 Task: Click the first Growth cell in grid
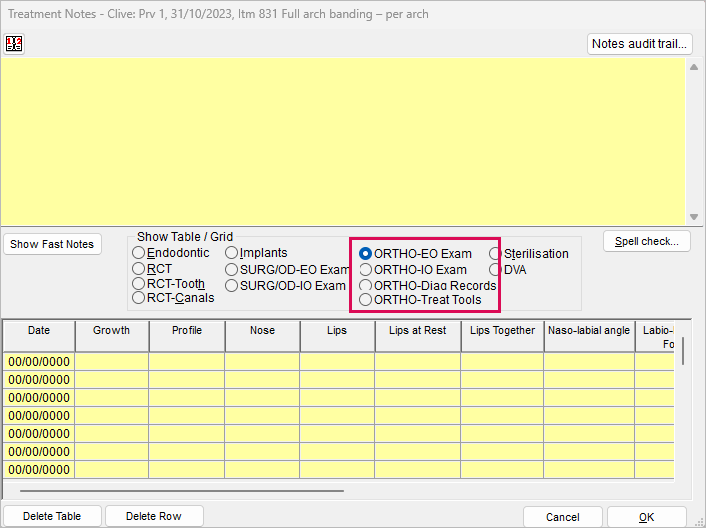pos(111,361)
